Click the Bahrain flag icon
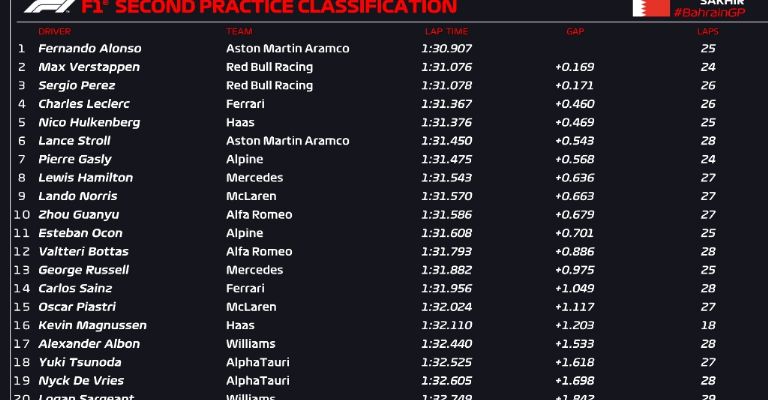This screenshot has width=768, height=400. coord(651,8)
